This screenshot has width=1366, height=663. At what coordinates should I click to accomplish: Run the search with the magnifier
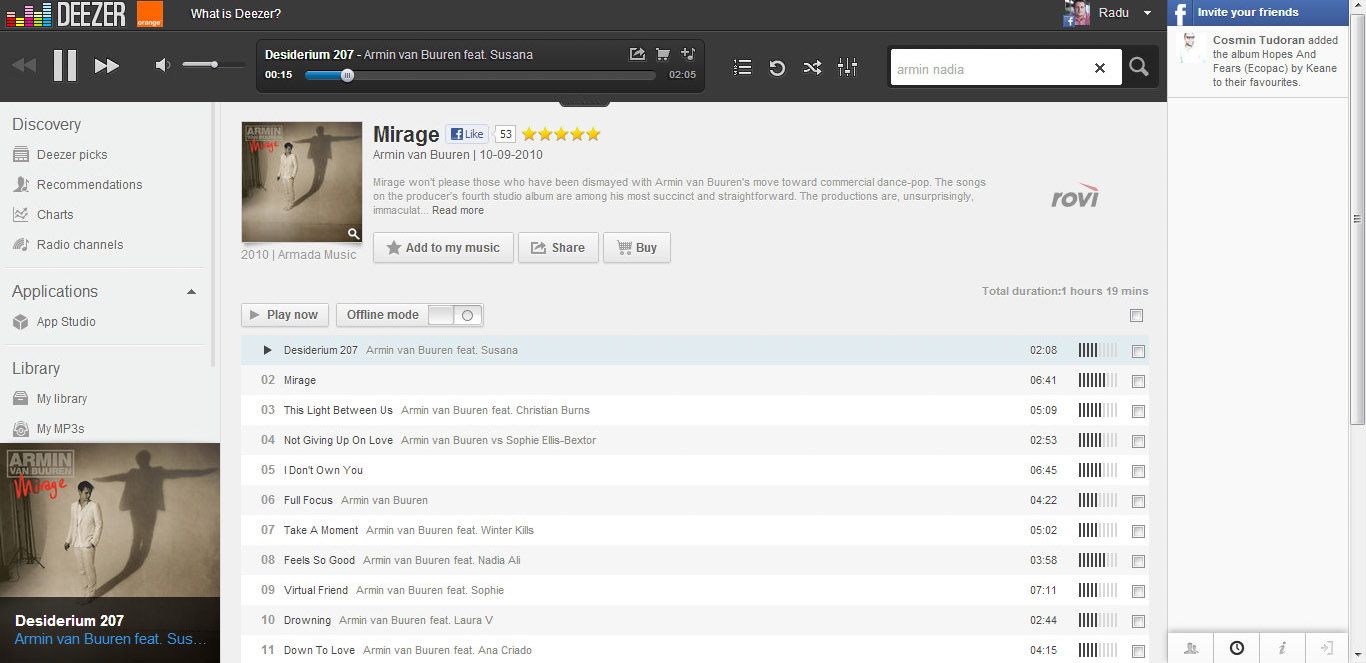[1139, 67]
